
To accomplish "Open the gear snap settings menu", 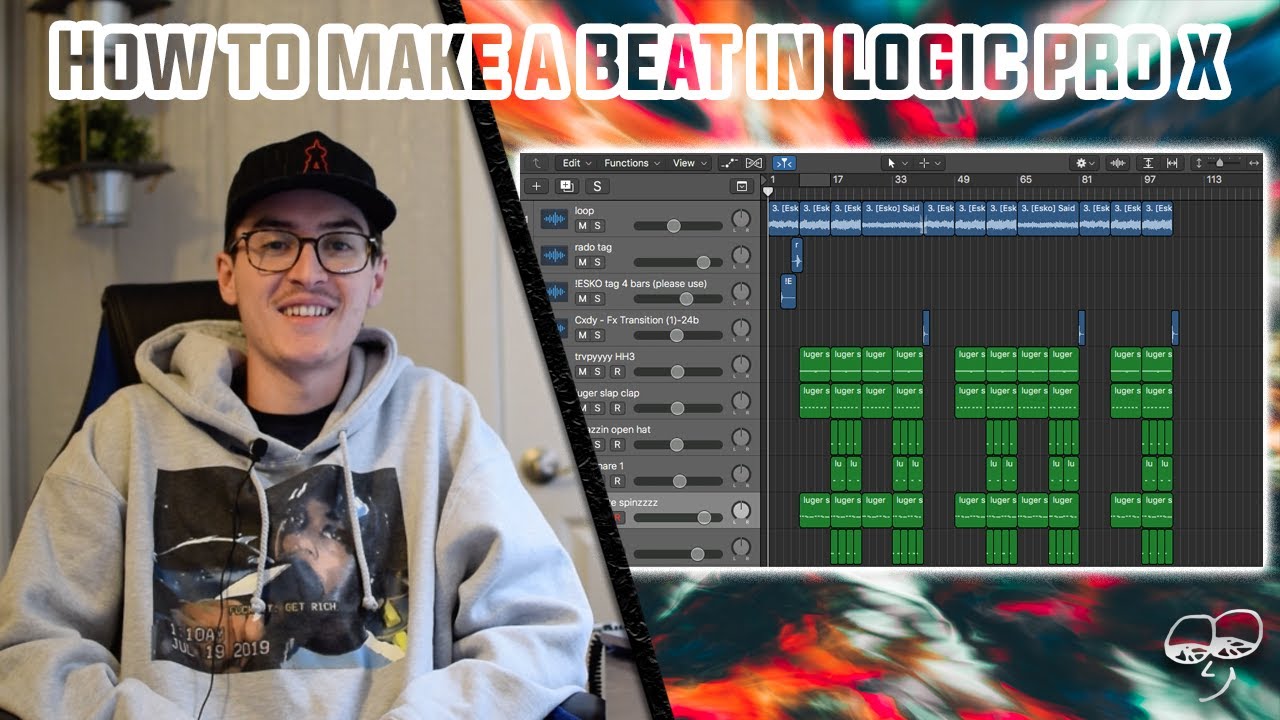I will 1084,163.
